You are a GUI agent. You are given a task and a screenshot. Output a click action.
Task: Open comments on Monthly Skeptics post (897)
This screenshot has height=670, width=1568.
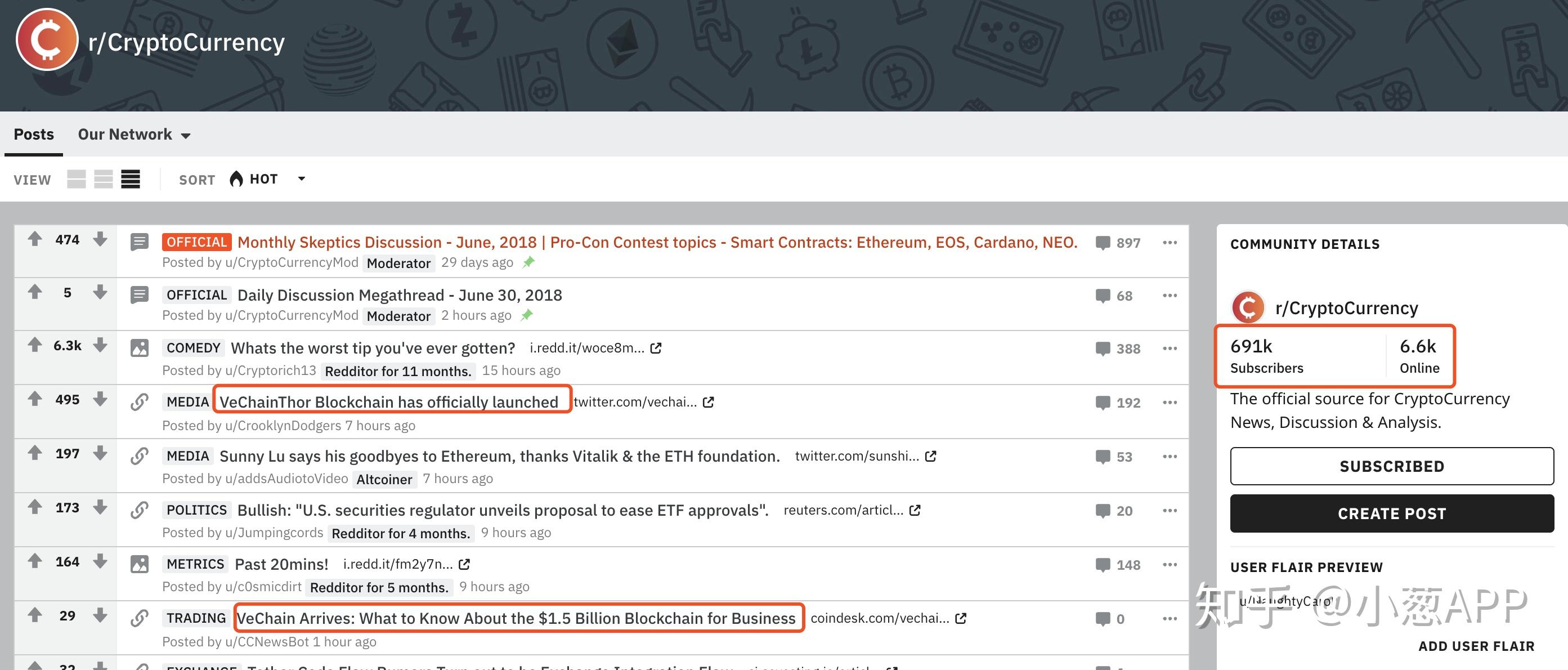[x=1118, y=243]
